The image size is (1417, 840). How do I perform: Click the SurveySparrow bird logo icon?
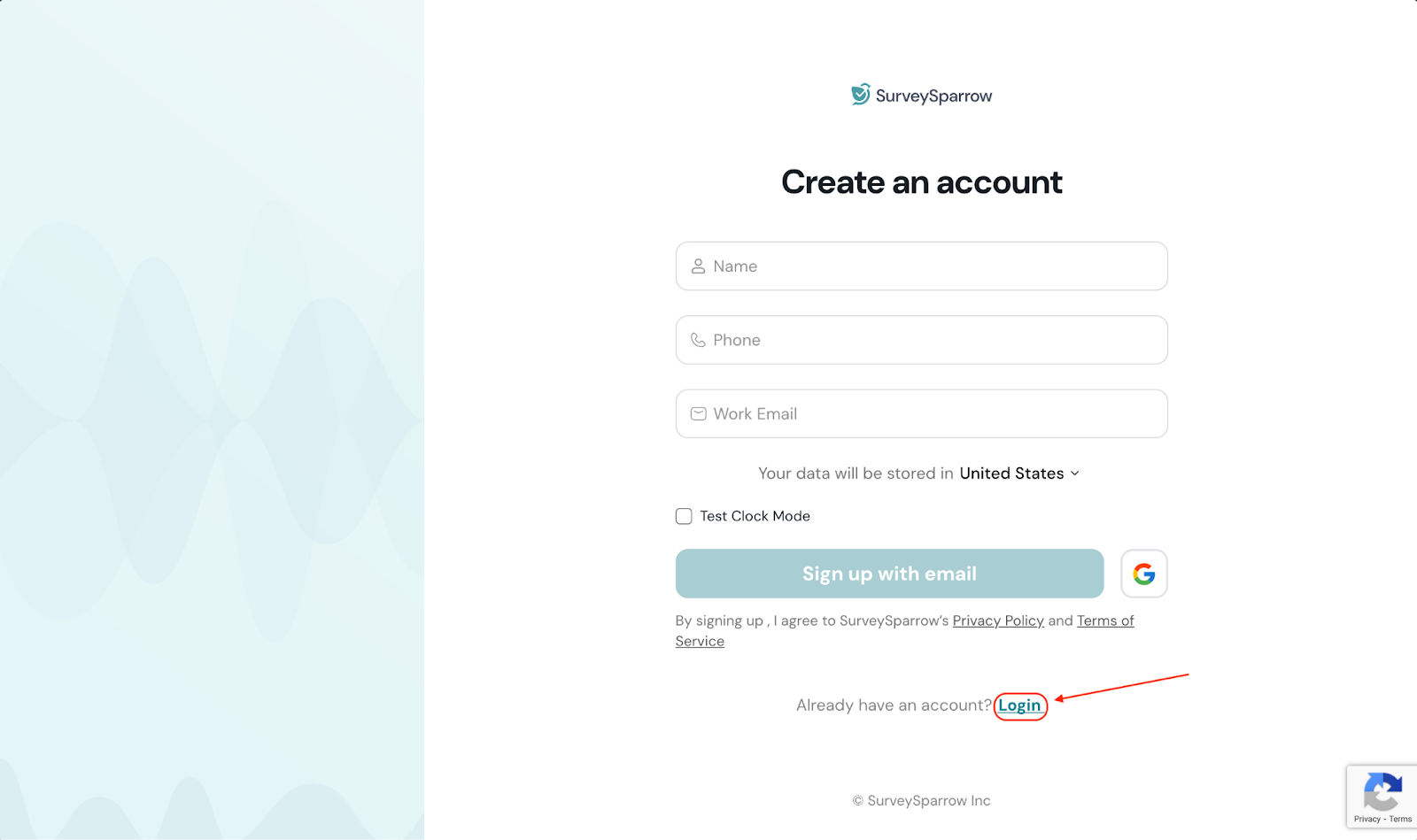click(x=860, y=95)
